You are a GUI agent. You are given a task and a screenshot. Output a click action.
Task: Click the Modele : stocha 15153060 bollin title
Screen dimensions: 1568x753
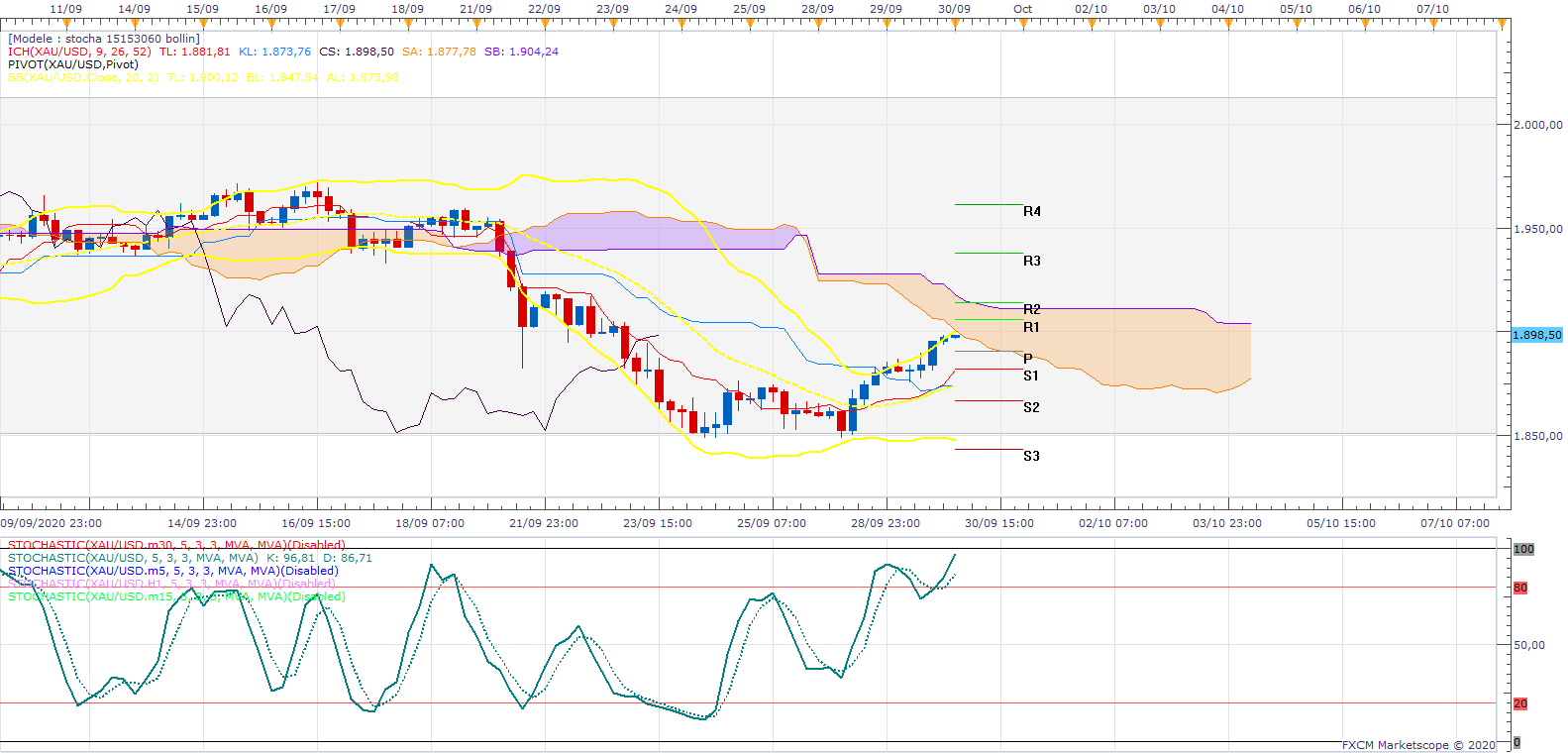coord(104,39)
